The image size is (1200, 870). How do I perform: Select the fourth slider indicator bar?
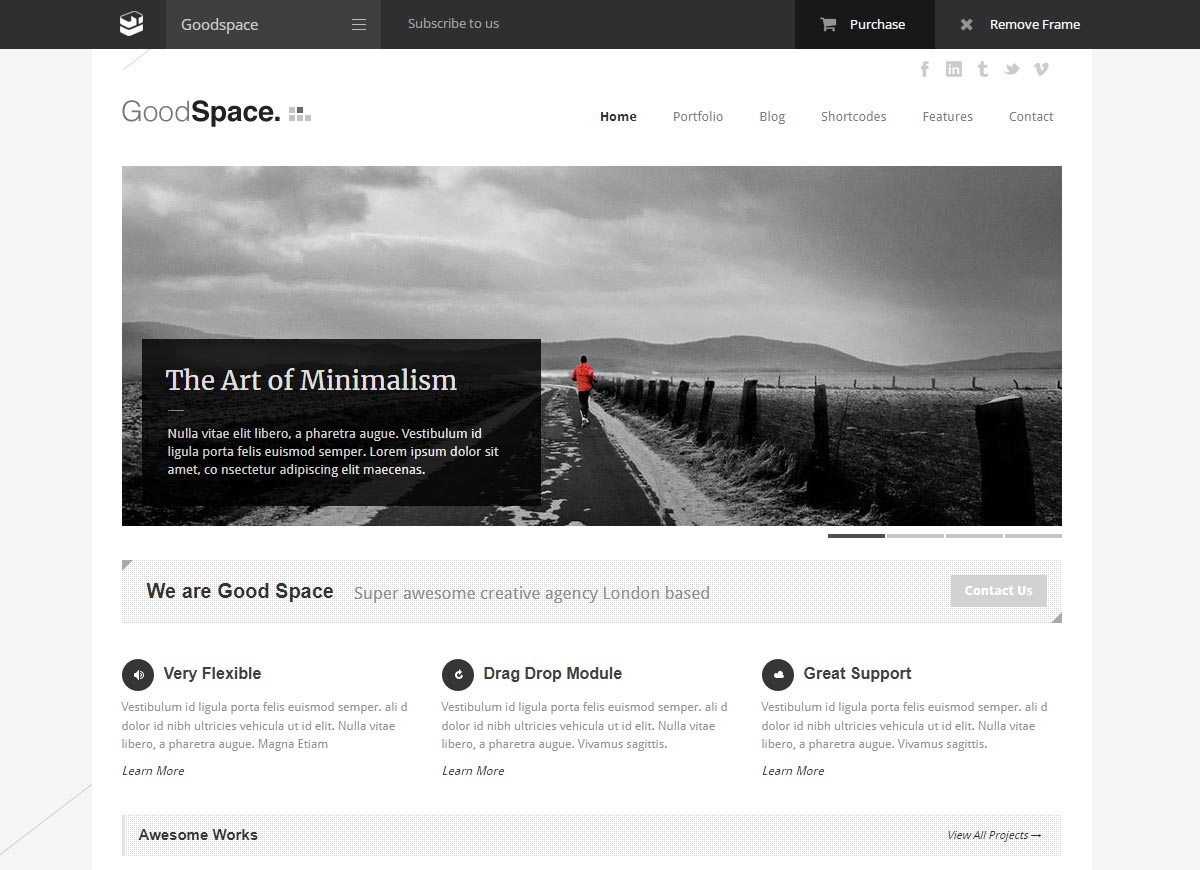pos(1033,536)
